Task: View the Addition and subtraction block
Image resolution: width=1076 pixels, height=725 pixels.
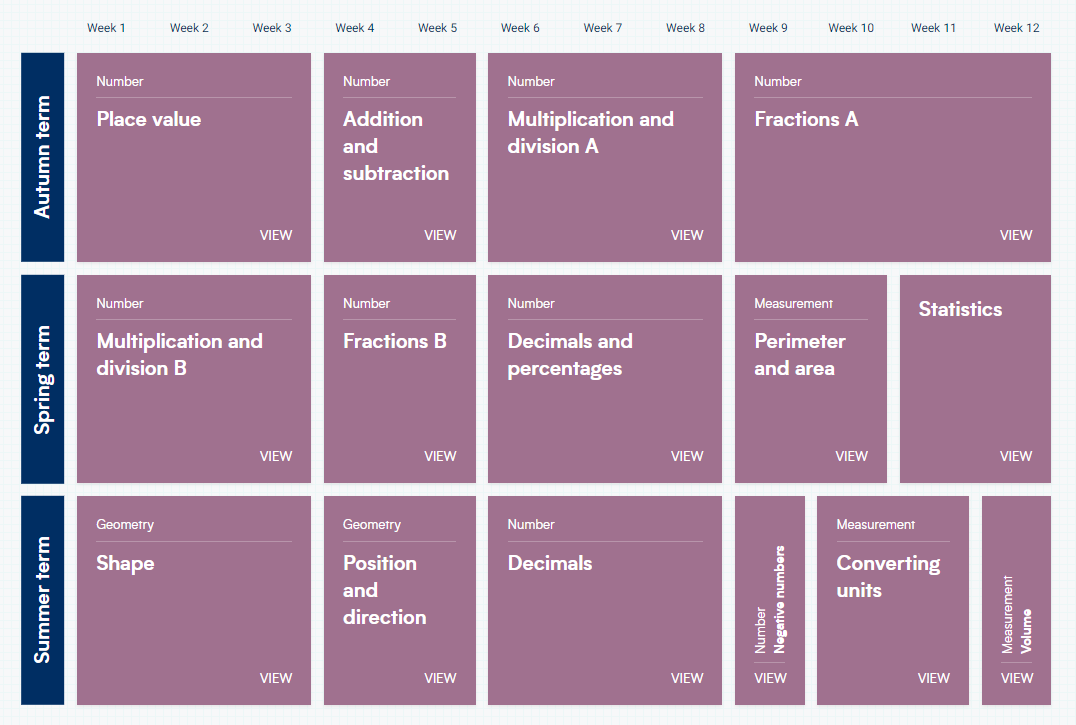Action: tap(440, 234)
